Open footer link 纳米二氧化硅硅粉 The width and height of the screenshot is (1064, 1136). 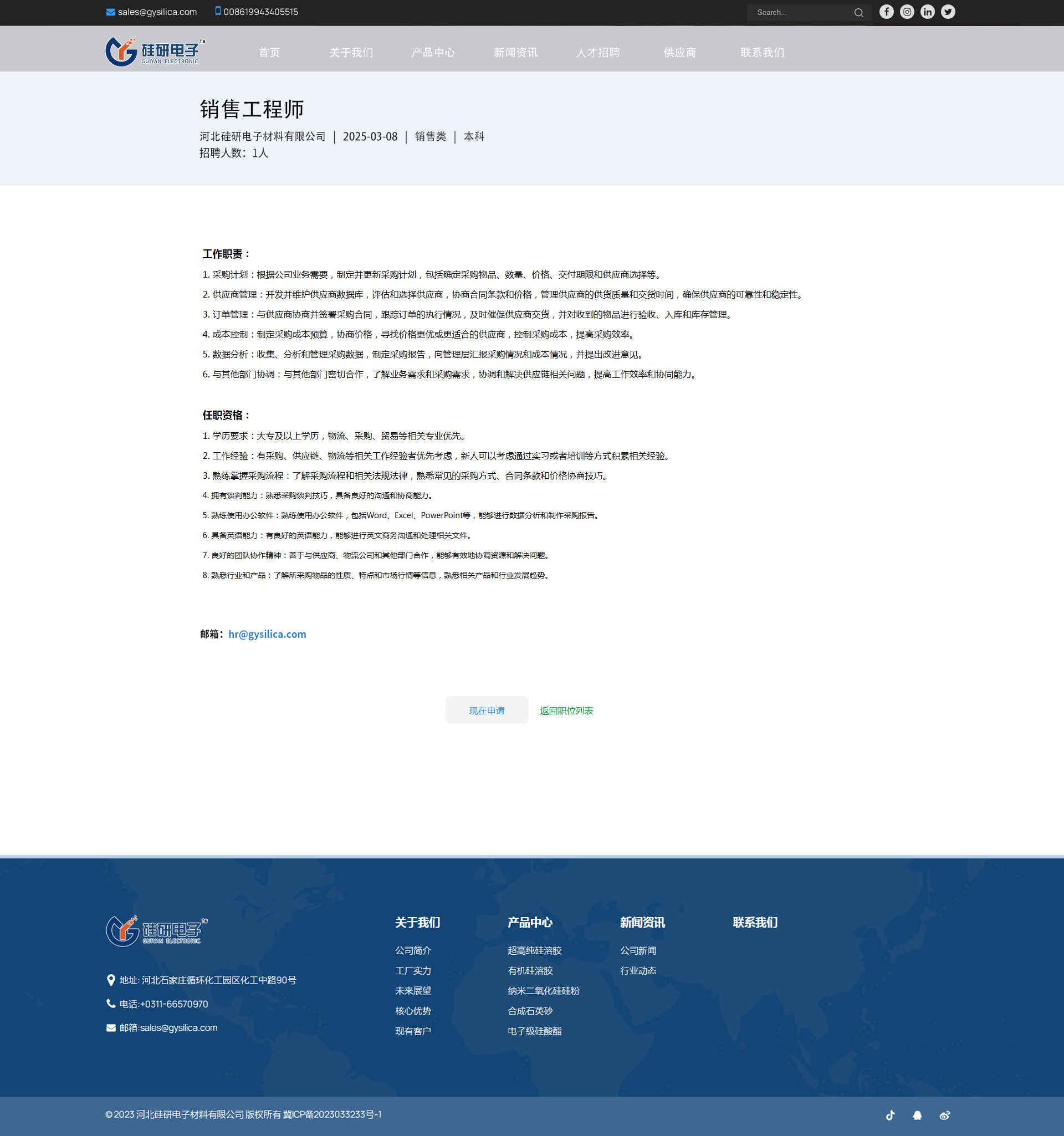coord(544,990)
